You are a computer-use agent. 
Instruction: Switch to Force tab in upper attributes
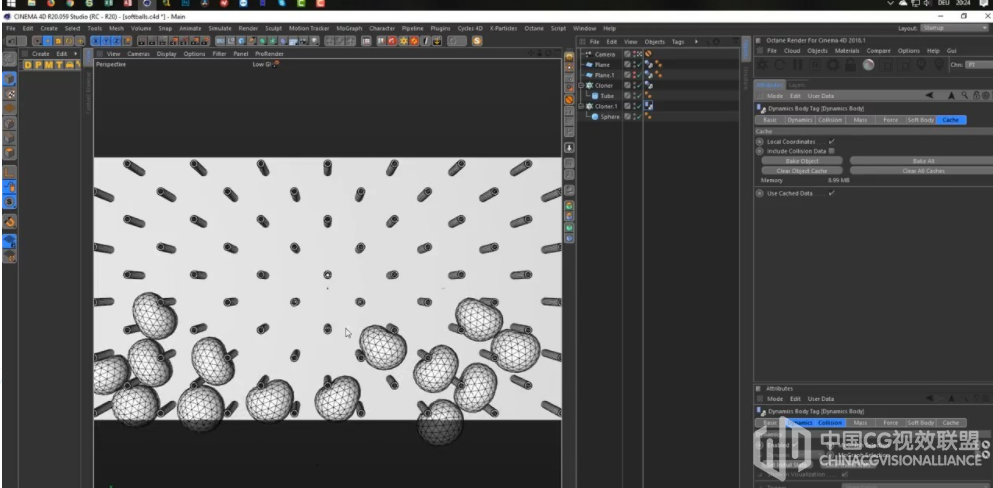[x=890, y=120]
